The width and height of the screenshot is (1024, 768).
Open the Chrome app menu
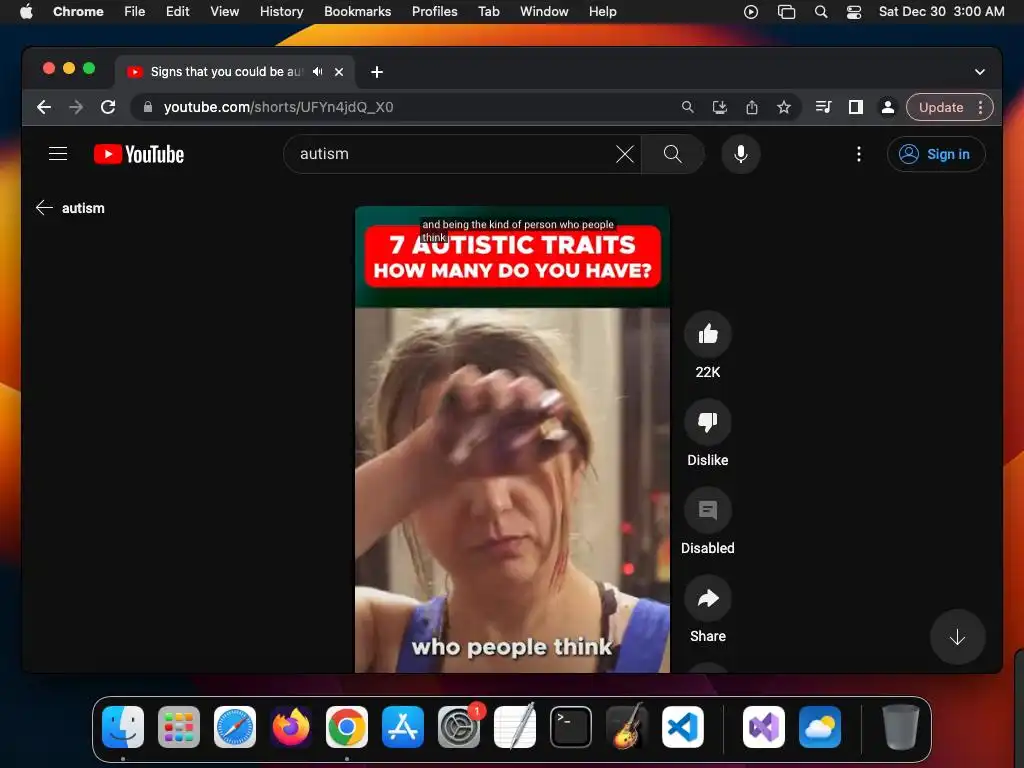(x=78, y=12)
